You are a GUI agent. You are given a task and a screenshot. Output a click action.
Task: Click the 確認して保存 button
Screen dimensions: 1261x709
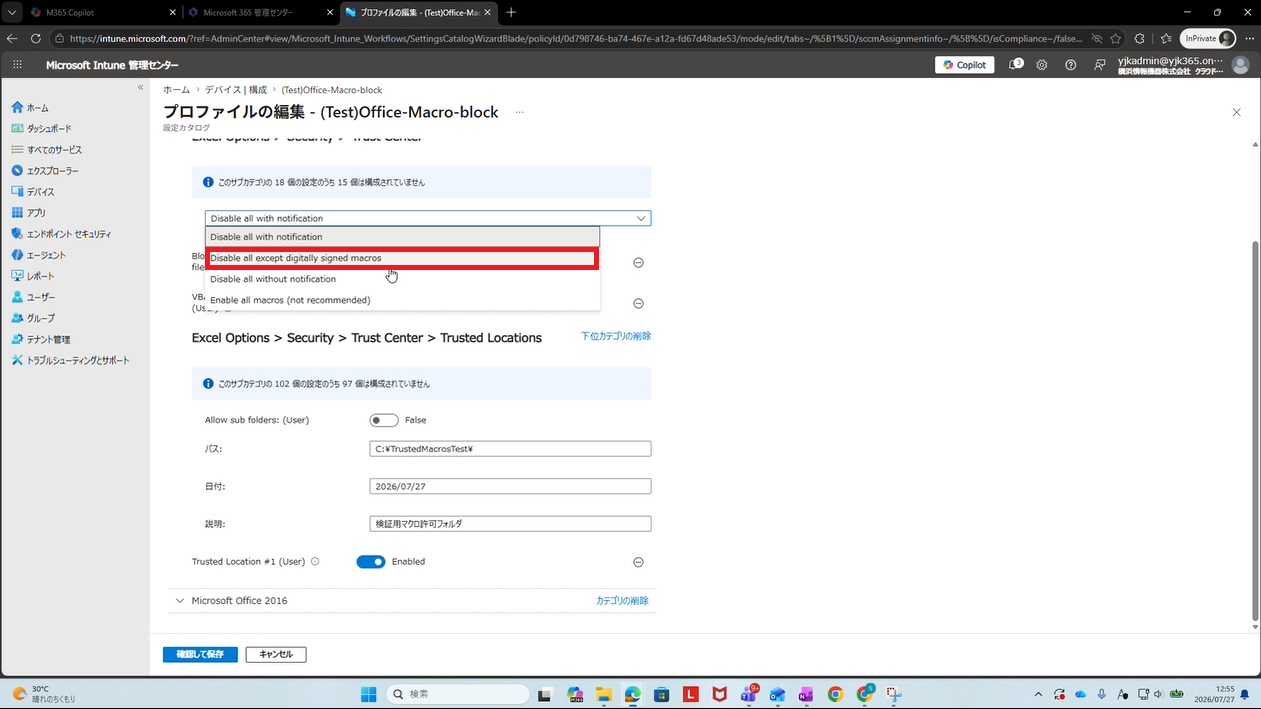point(200,654)
